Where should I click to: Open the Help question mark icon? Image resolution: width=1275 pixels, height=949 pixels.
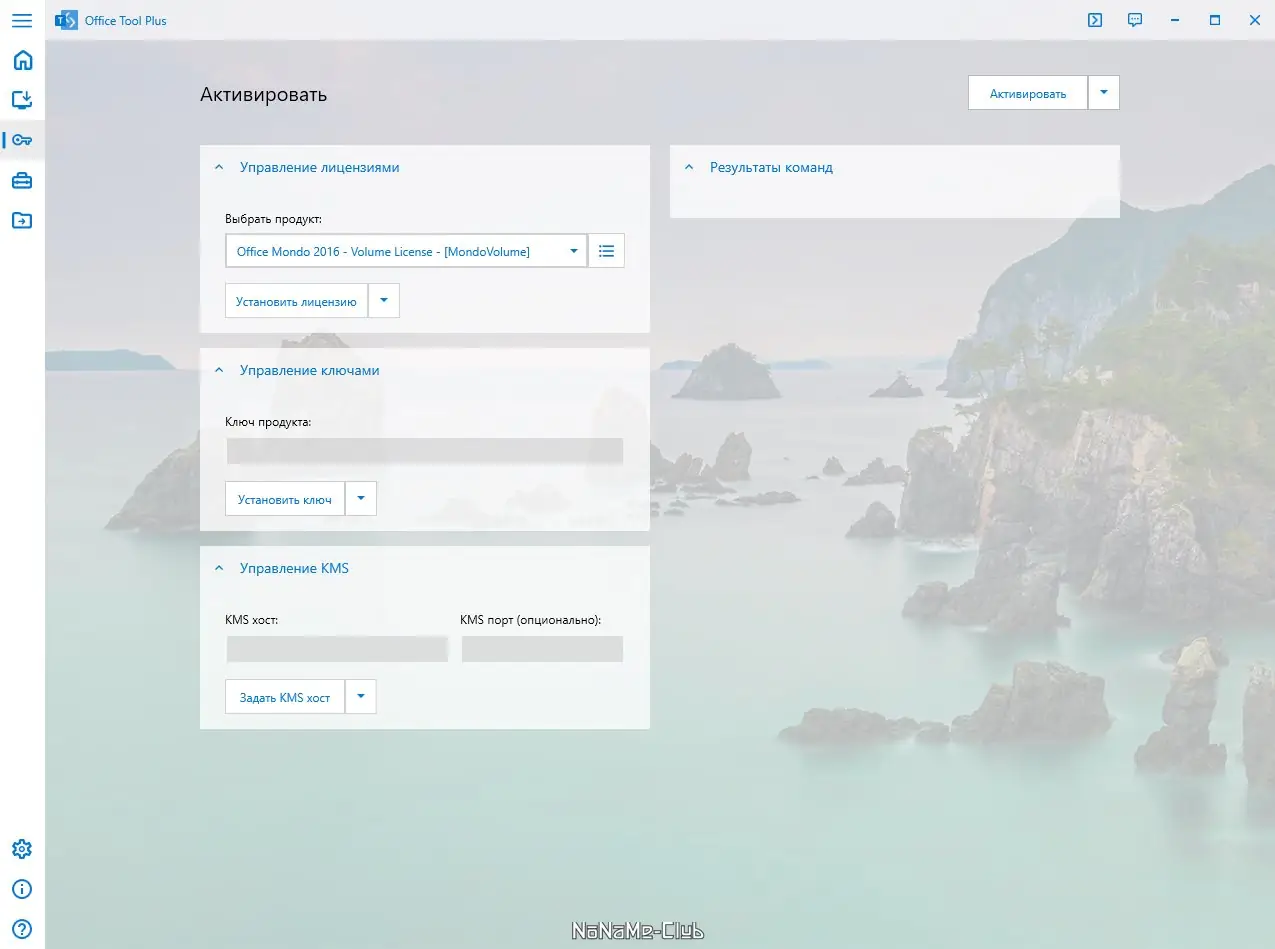22,929
